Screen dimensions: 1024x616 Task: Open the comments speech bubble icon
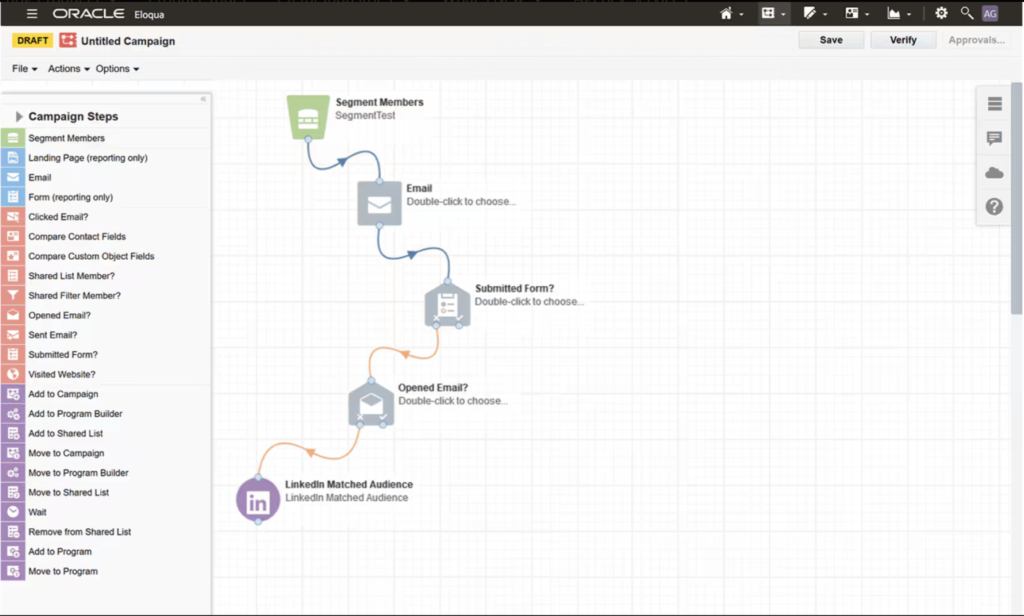click(x=994, y=139)
